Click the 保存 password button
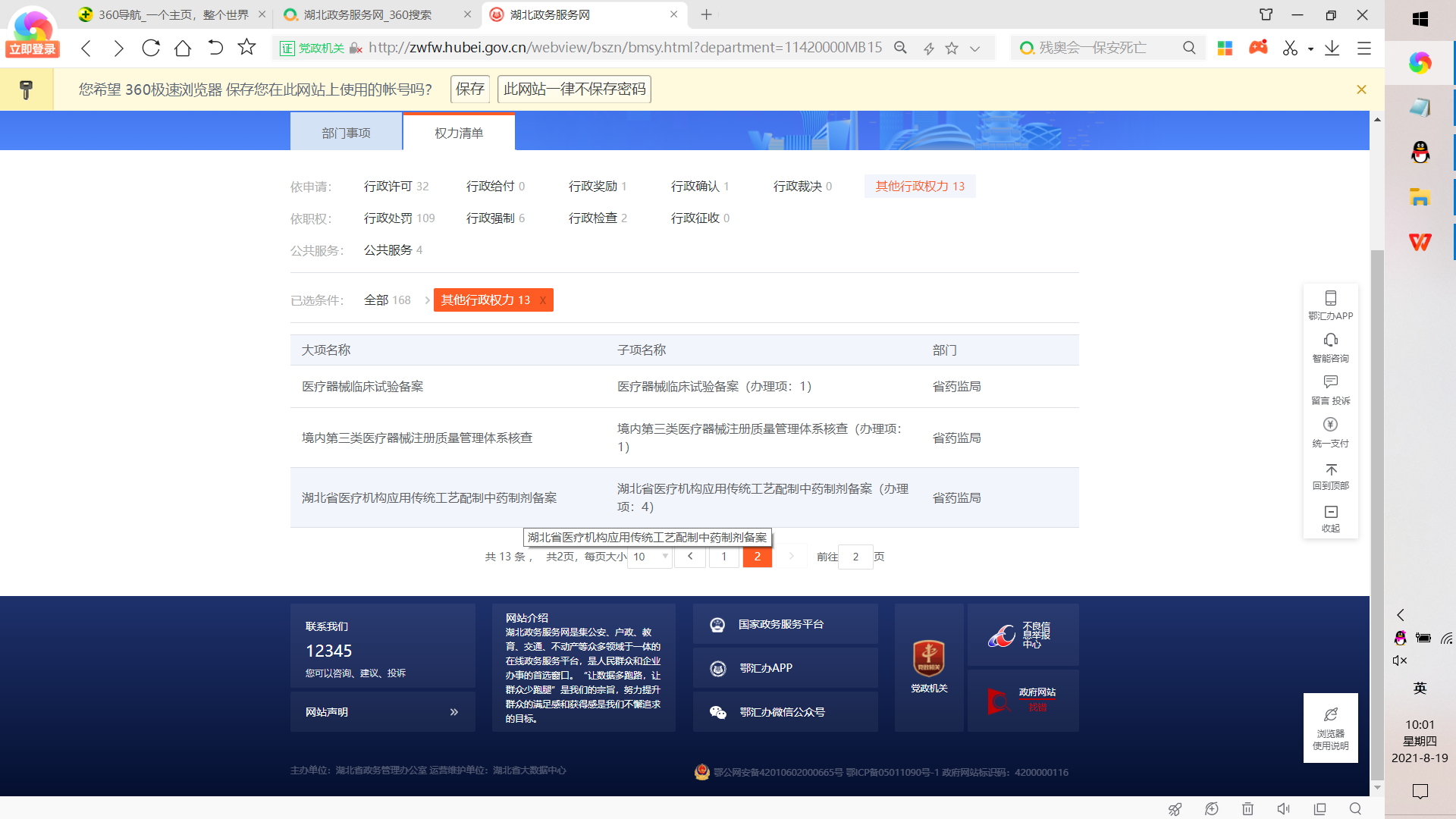The image size is (1456, 819). point(469,89)
